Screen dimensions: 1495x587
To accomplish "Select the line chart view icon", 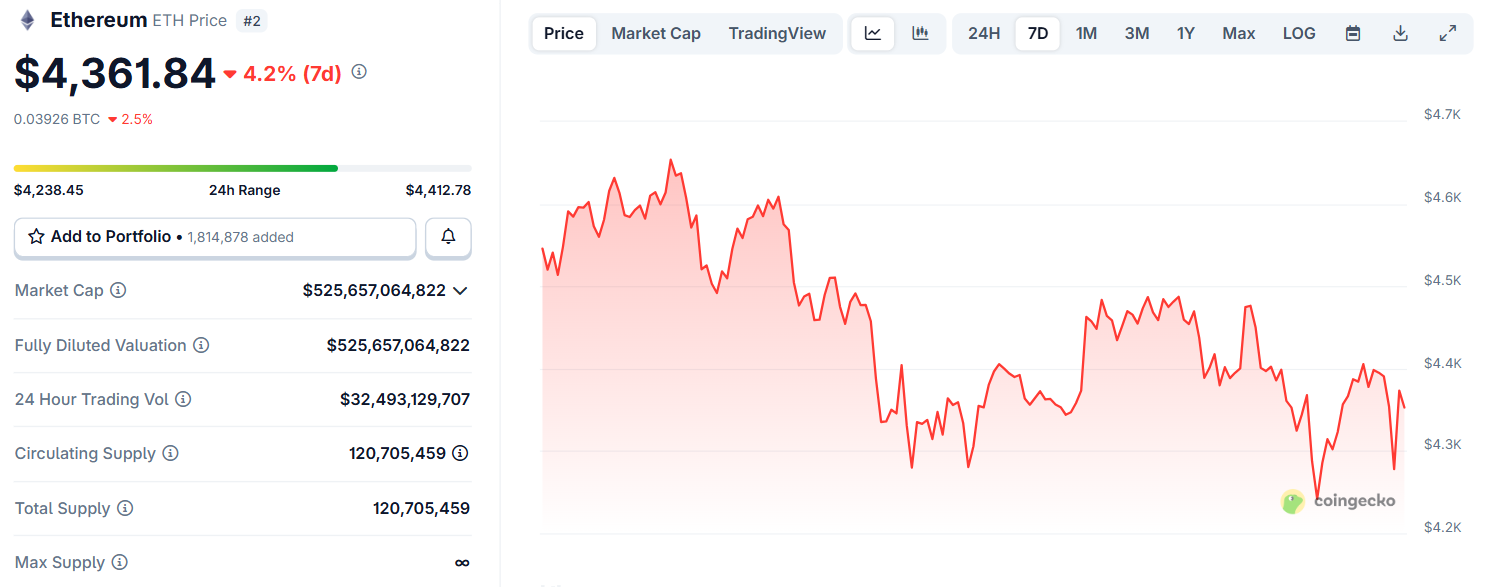I will 872,32.
